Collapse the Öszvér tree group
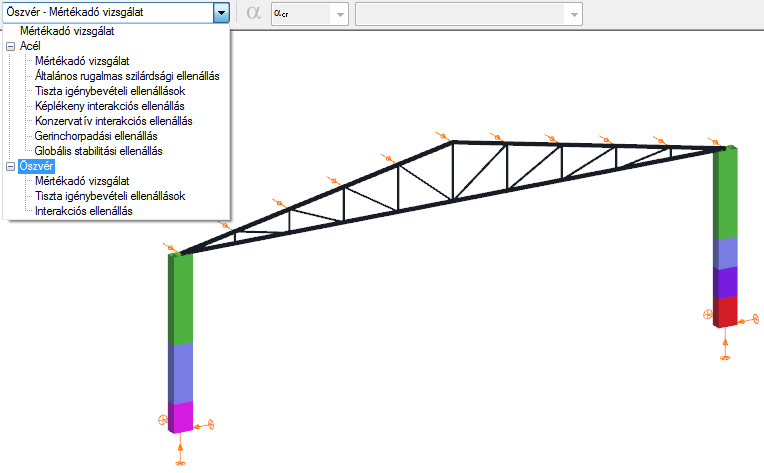The height and width of the screenshot is (473, 764). [10, 167]
